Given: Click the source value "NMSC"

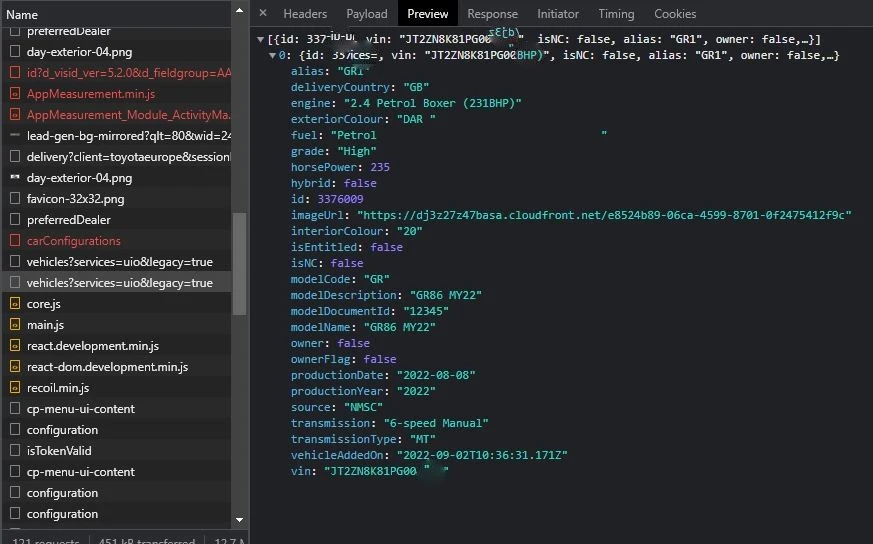Looking at the screenshot, I should [x=364, y=407].
